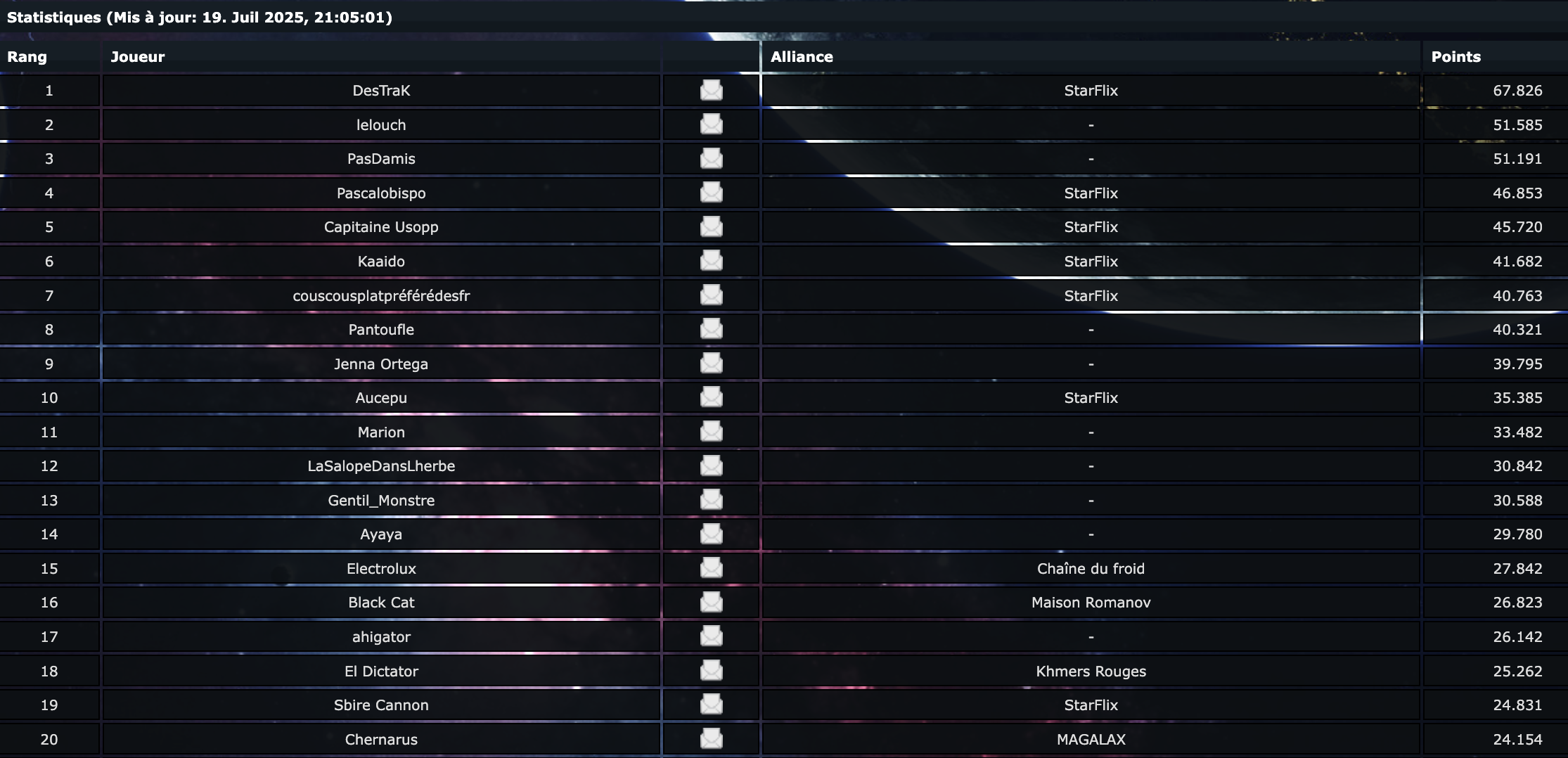Open the envelope icon beside Chernarus
This screenshot has width=1568, height=758.
711,739
